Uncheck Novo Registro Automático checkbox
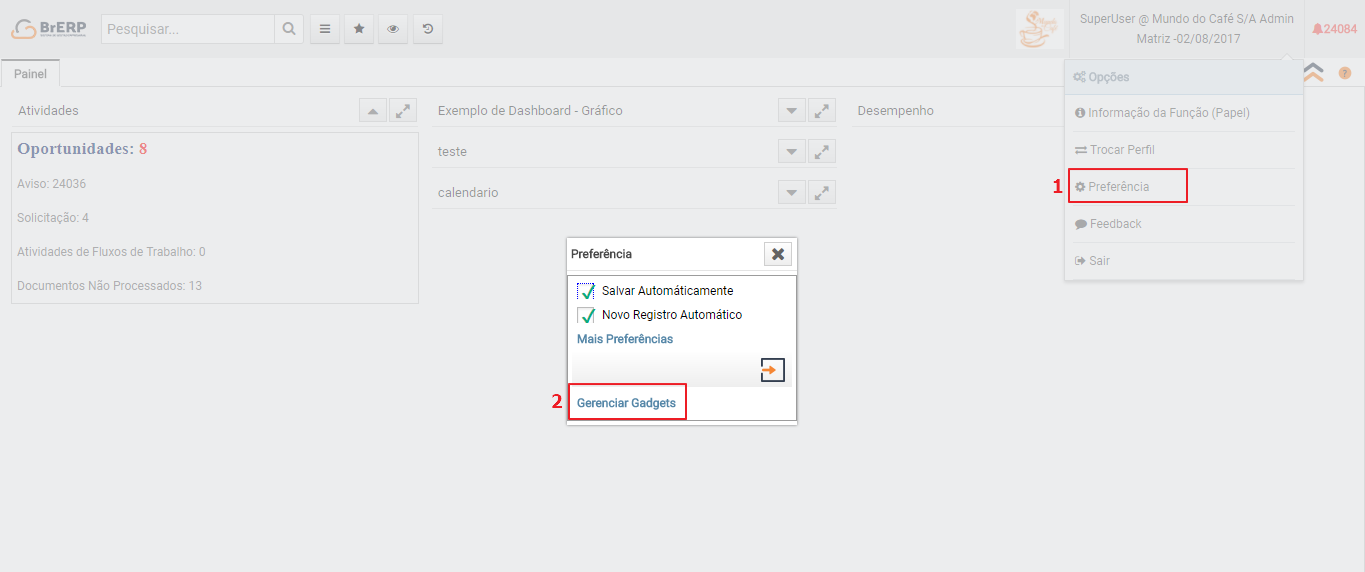 [586, 315]
